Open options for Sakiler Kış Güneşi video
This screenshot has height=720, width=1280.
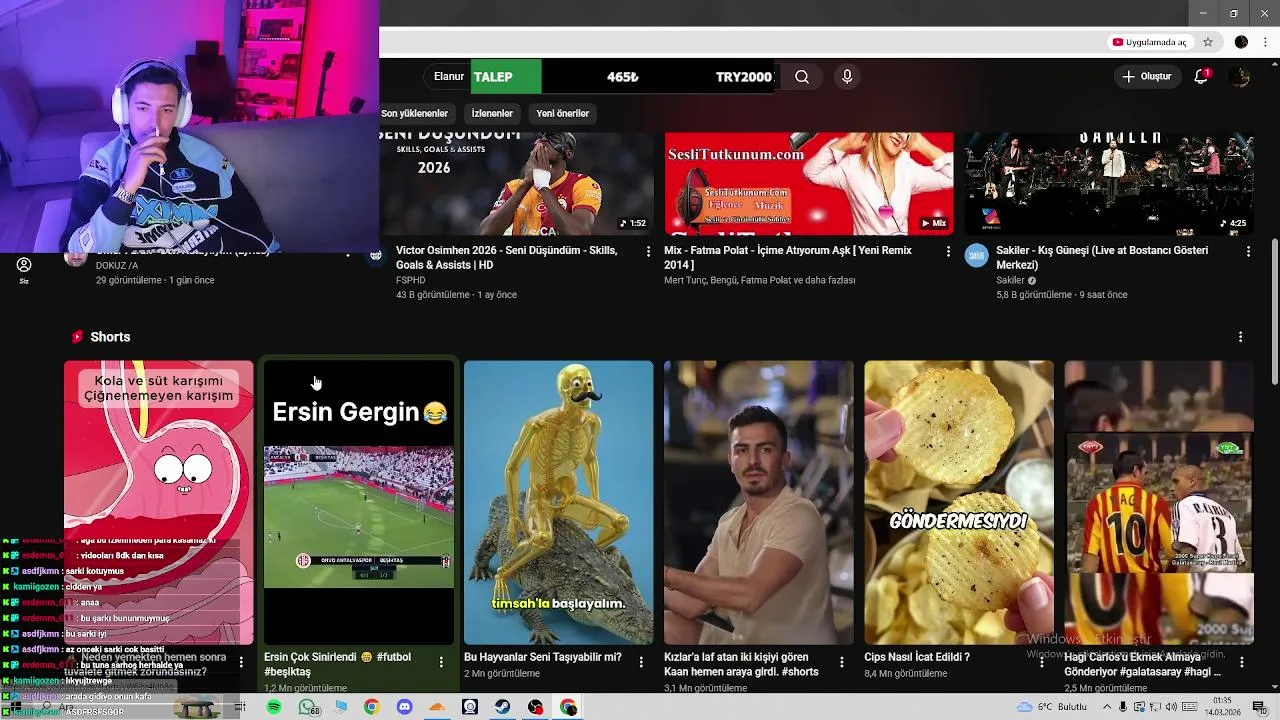[1248, 251]
